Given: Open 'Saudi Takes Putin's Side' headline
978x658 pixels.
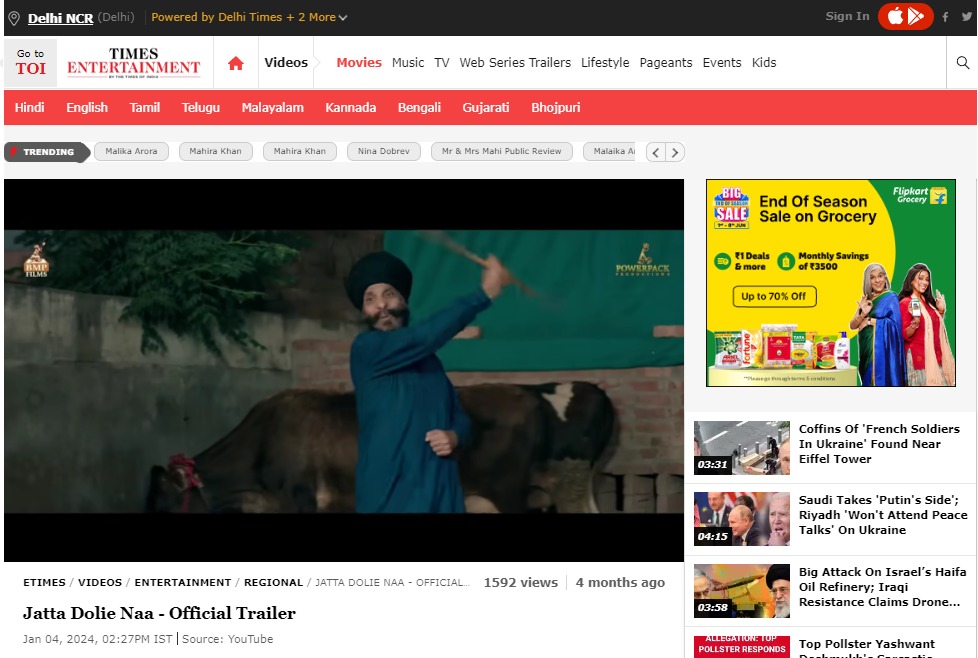Looking at the screenshot, I should 883,515.
